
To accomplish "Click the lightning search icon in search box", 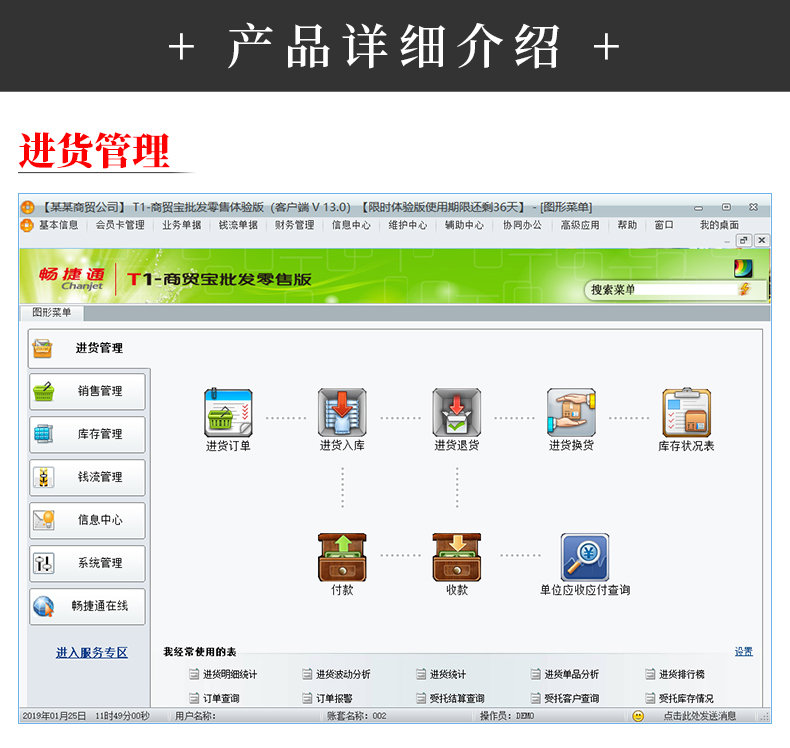I will coord(743,289).
